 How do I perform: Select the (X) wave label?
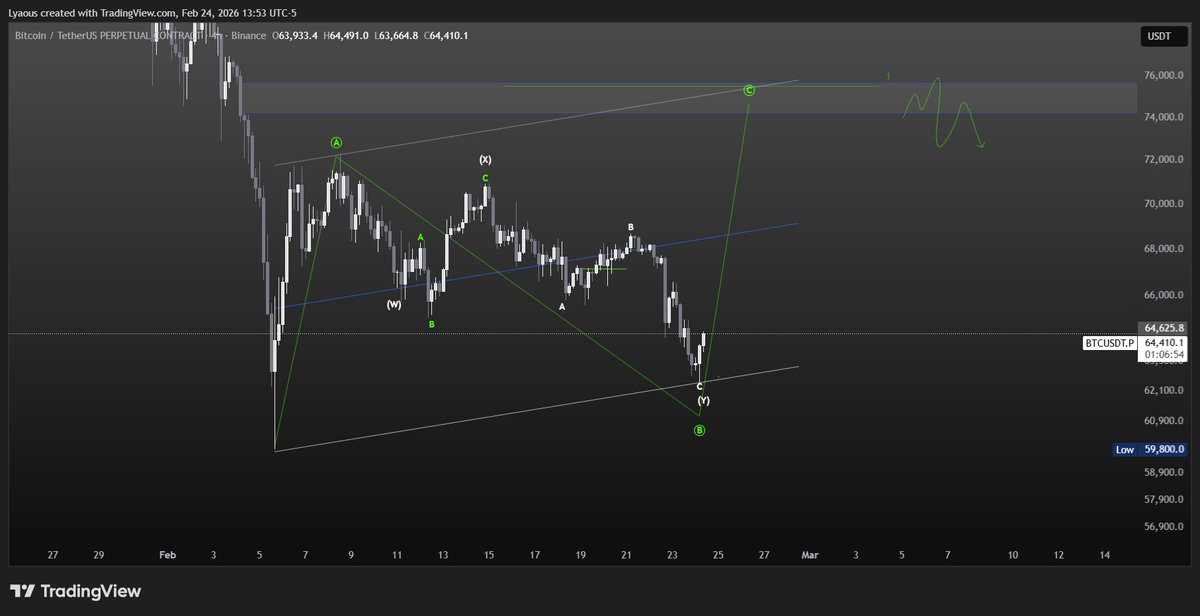tap(485, 159)
